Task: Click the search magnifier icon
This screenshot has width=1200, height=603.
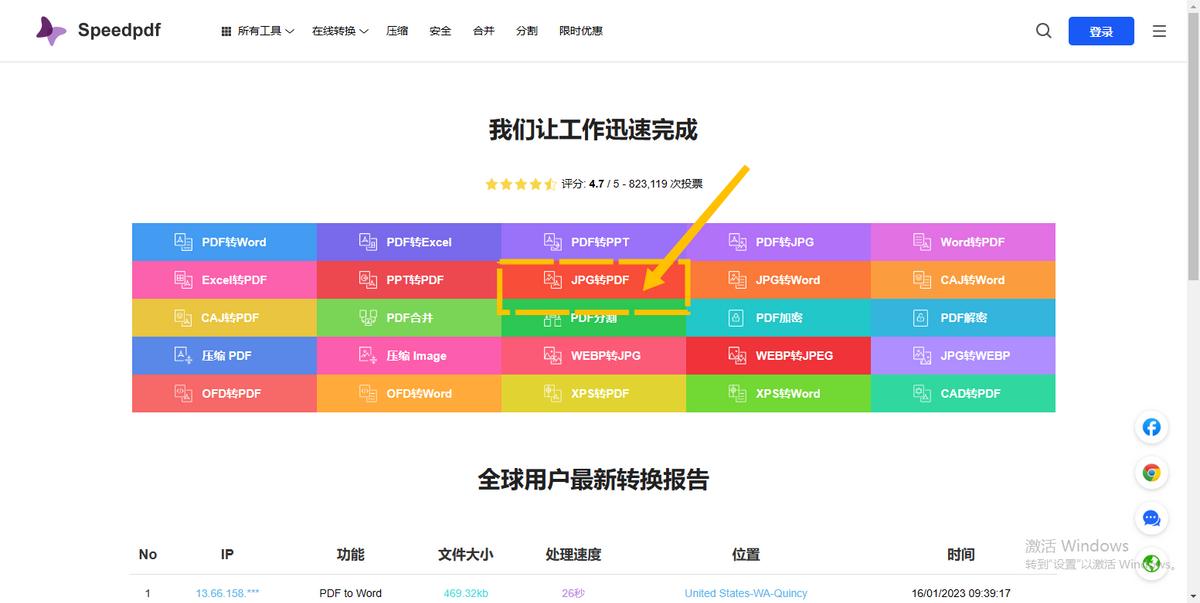Action: [x=1043, y=31]
